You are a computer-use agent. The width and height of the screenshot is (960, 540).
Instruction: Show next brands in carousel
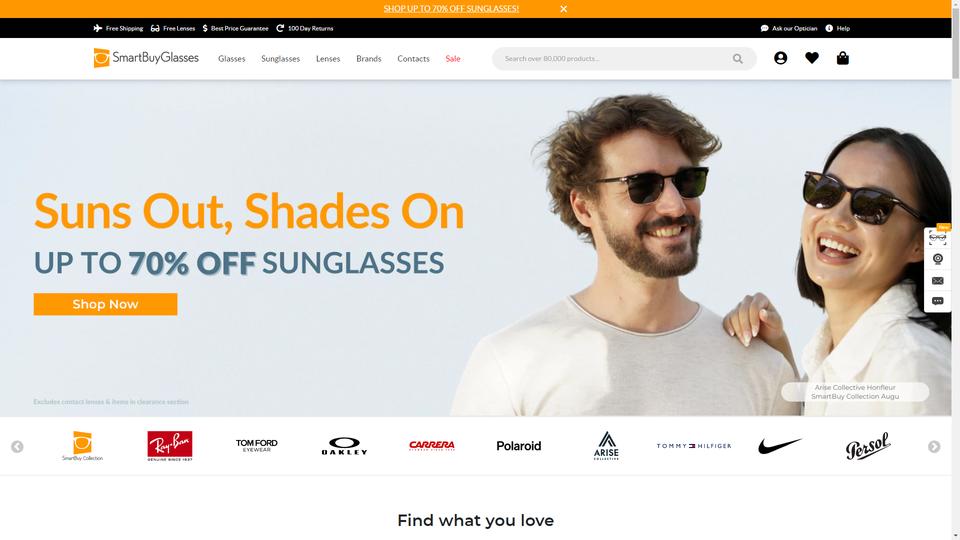934,447
